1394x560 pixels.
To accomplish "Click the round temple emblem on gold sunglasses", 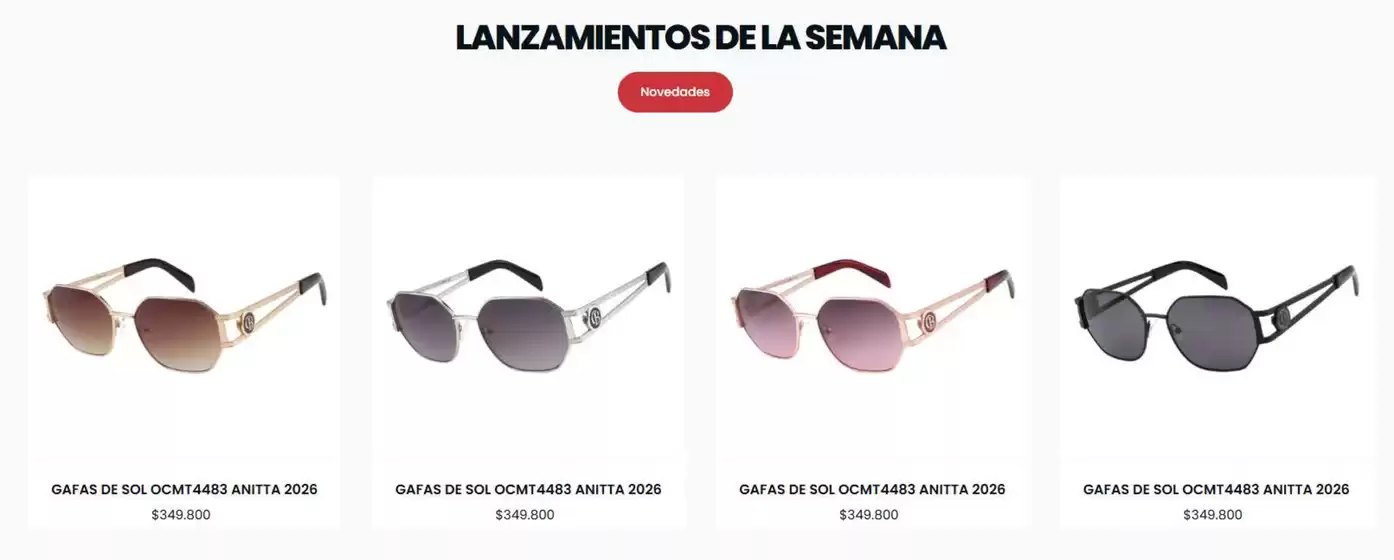I will (246, 322).
